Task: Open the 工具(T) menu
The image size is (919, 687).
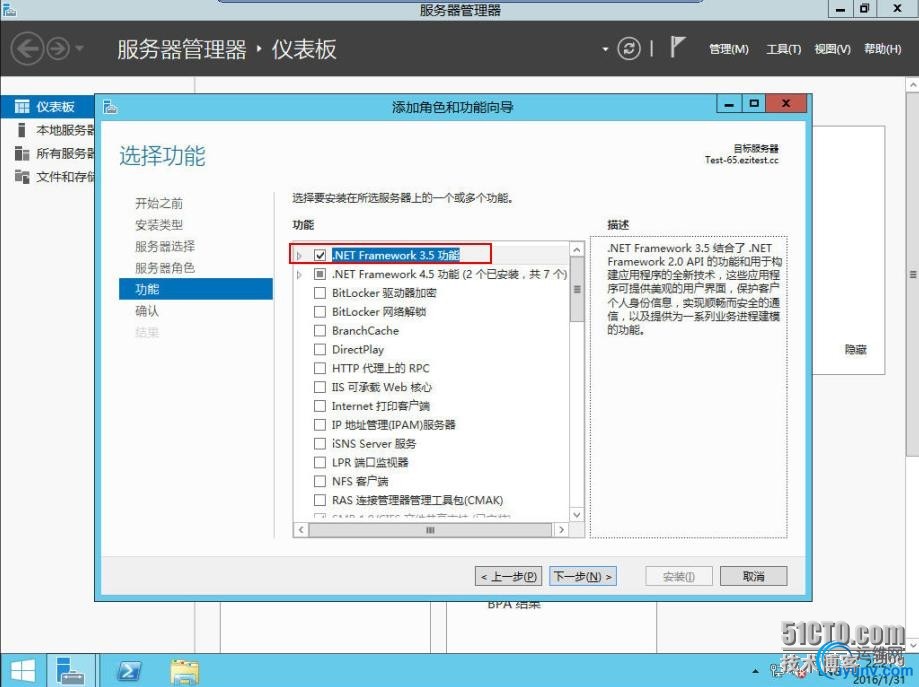Action: [x=784, y=49]
